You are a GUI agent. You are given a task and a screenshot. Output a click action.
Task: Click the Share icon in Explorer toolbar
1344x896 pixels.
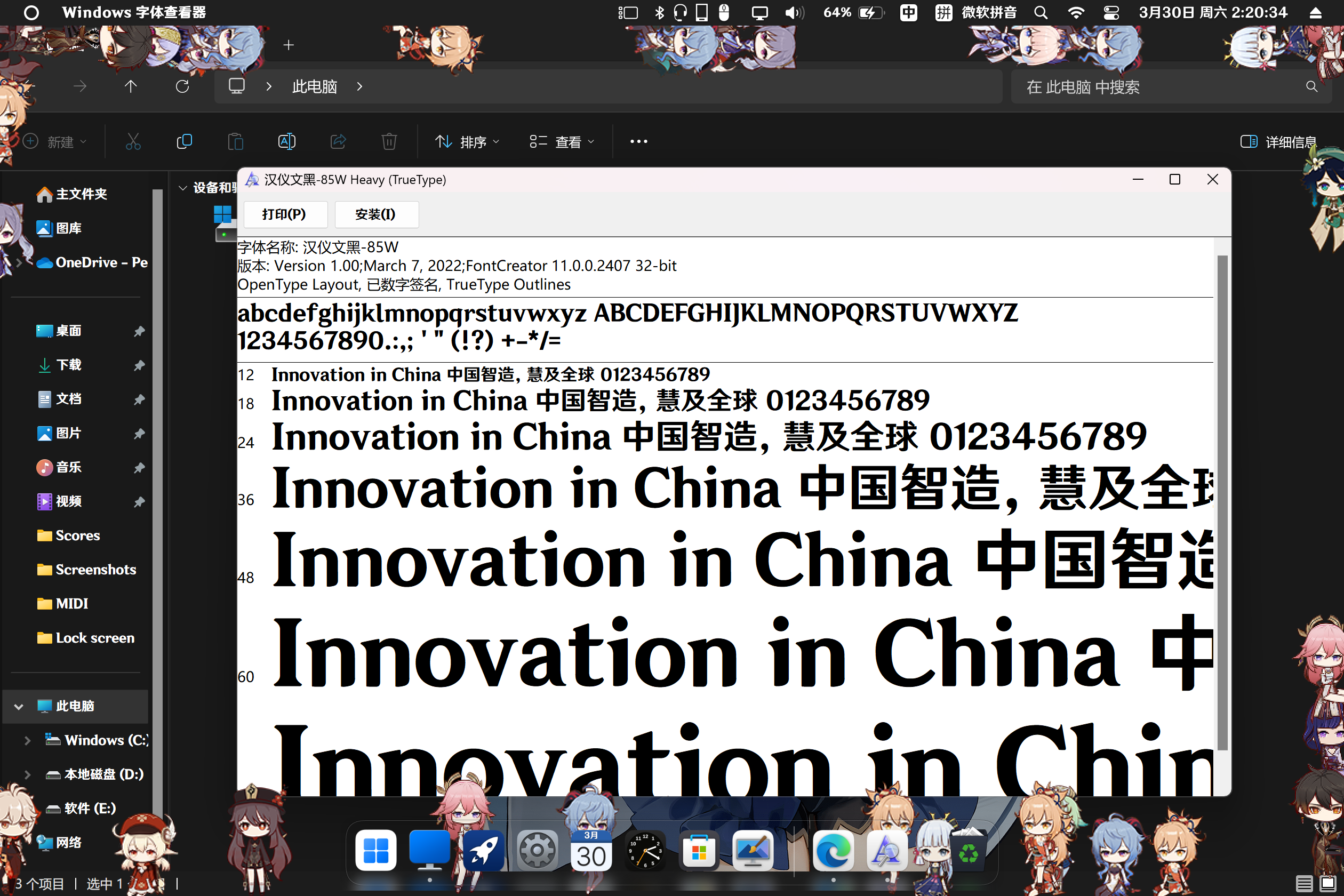(x=338, y=141)
